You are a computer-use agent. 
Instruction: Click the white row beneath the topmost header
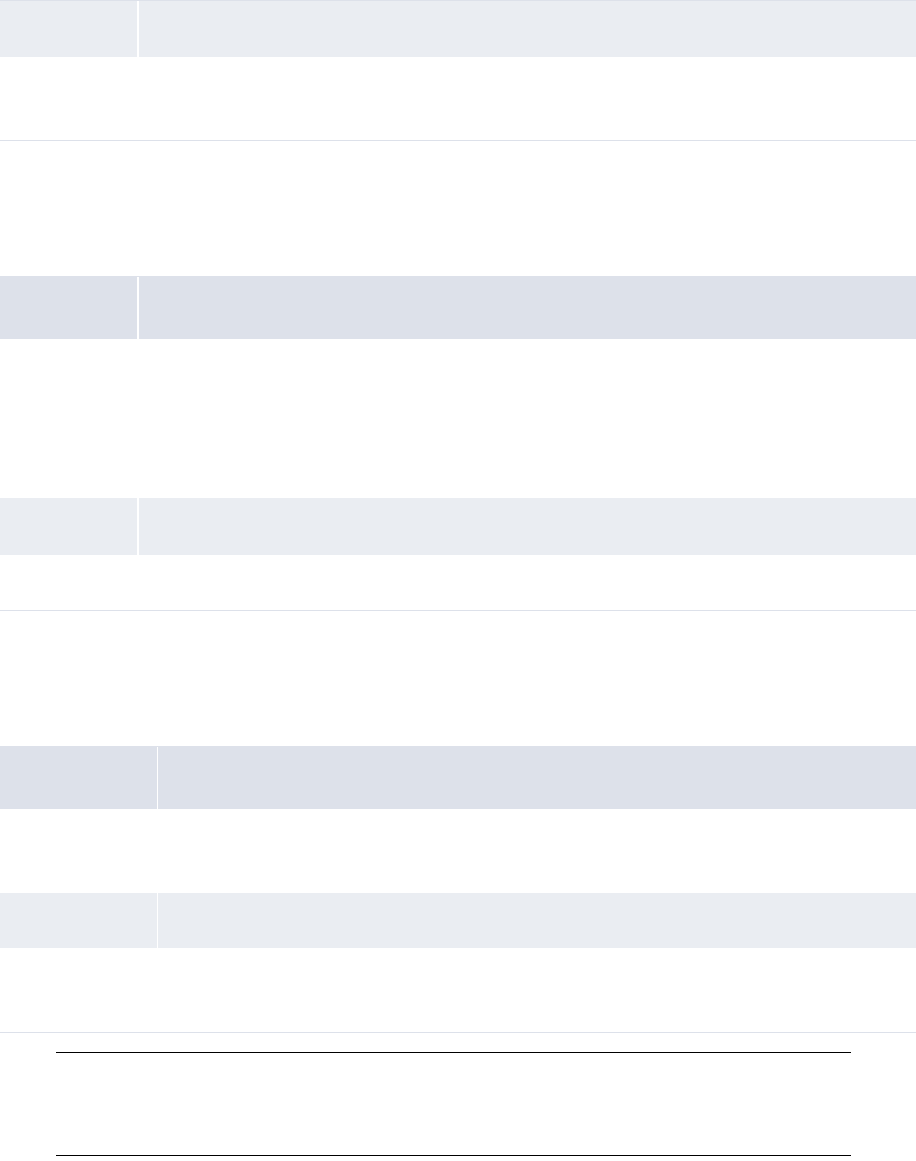(458, 98)
